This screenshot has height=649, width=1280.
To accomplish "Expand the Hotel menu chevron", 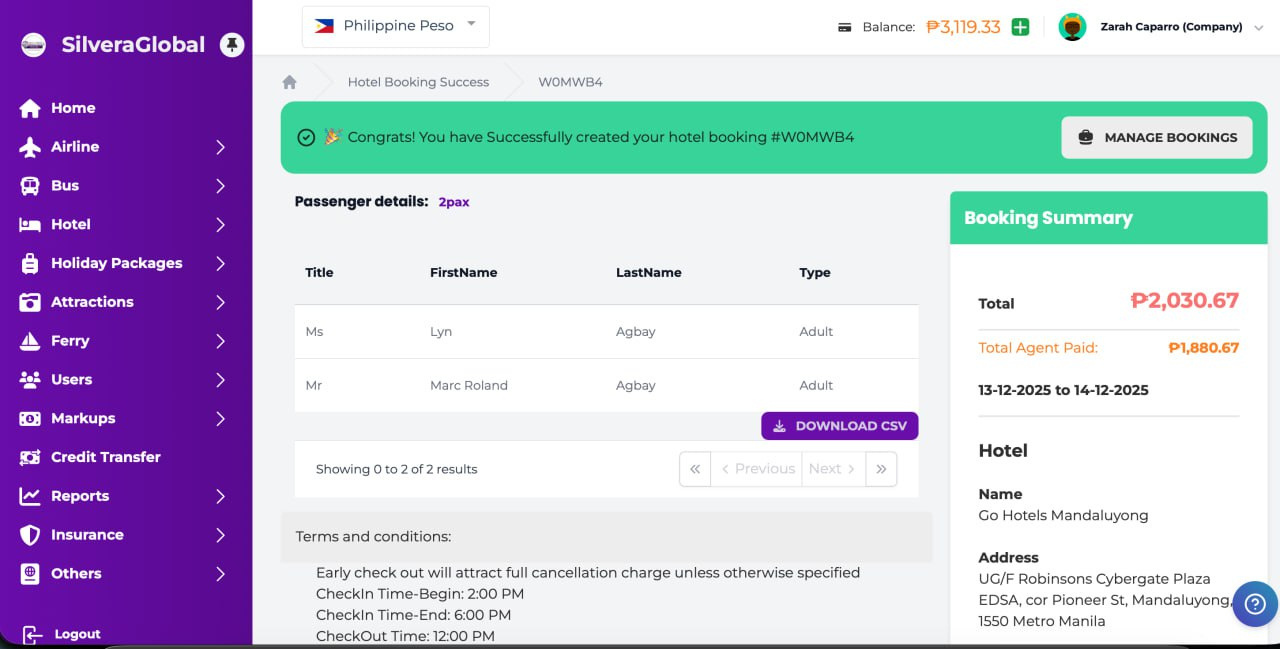I will coord(220,225).
